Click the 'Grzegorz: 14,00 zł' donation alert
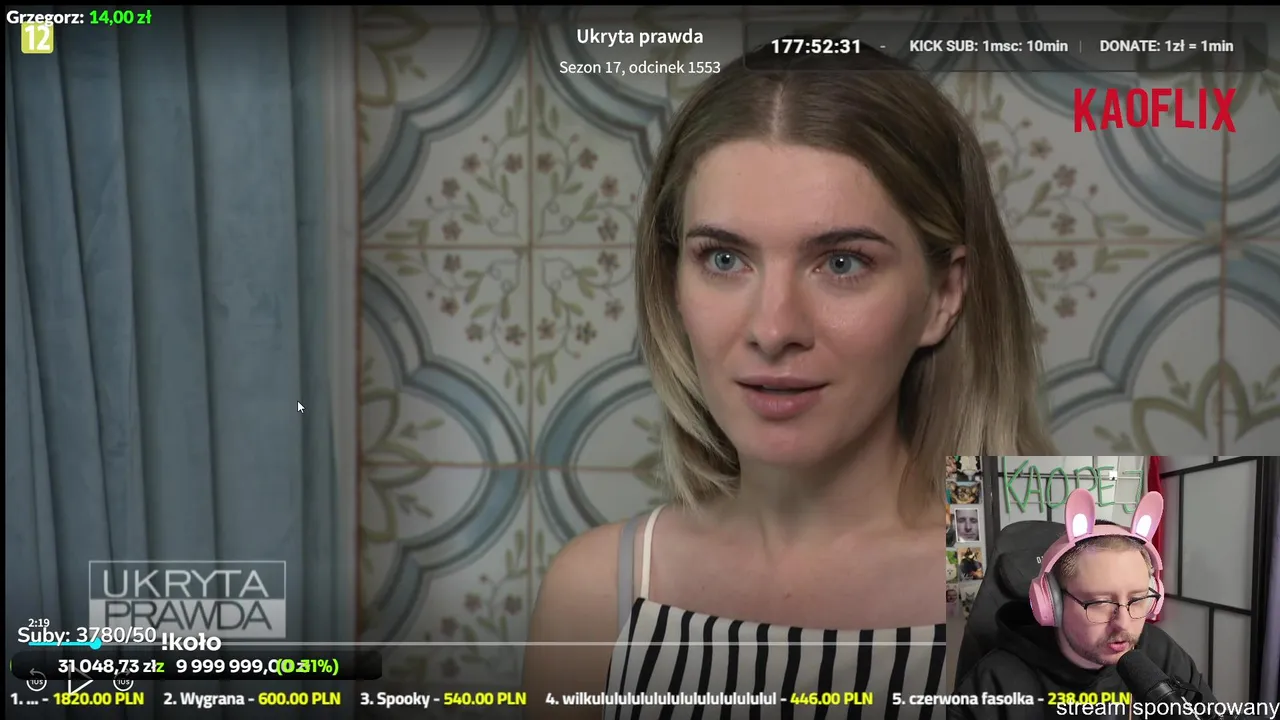The width and height of the screenshot is (1280, 720). [79, 17]
